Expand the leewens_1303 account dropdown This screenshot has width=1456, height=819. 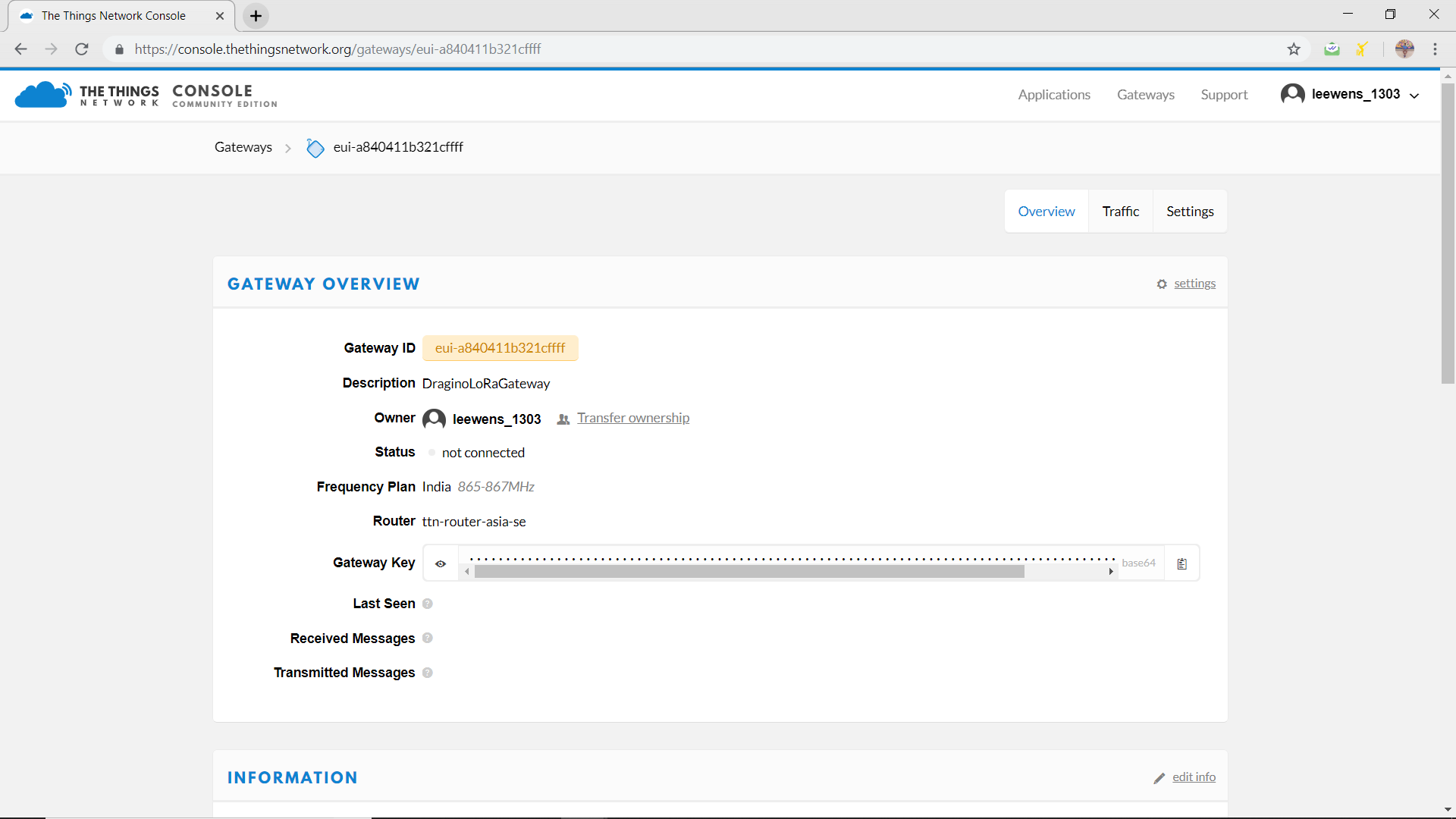point(1414,96)
